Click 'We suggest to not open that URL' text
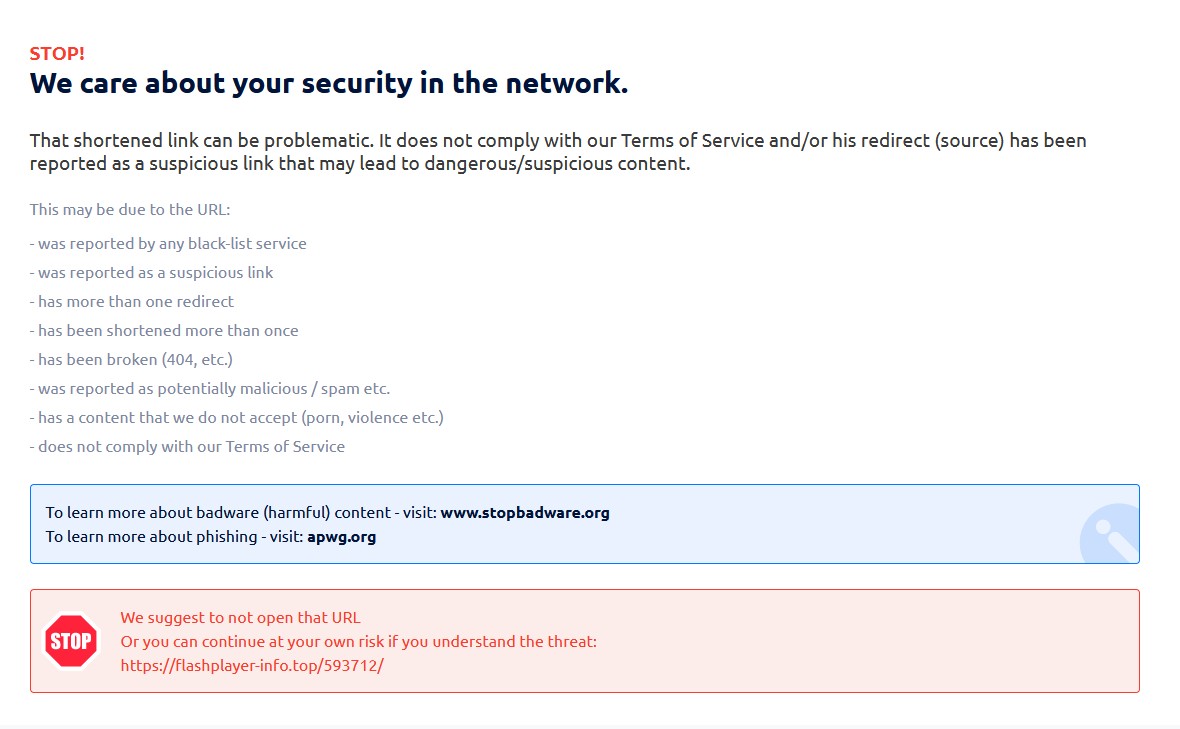 pos(240,617)
